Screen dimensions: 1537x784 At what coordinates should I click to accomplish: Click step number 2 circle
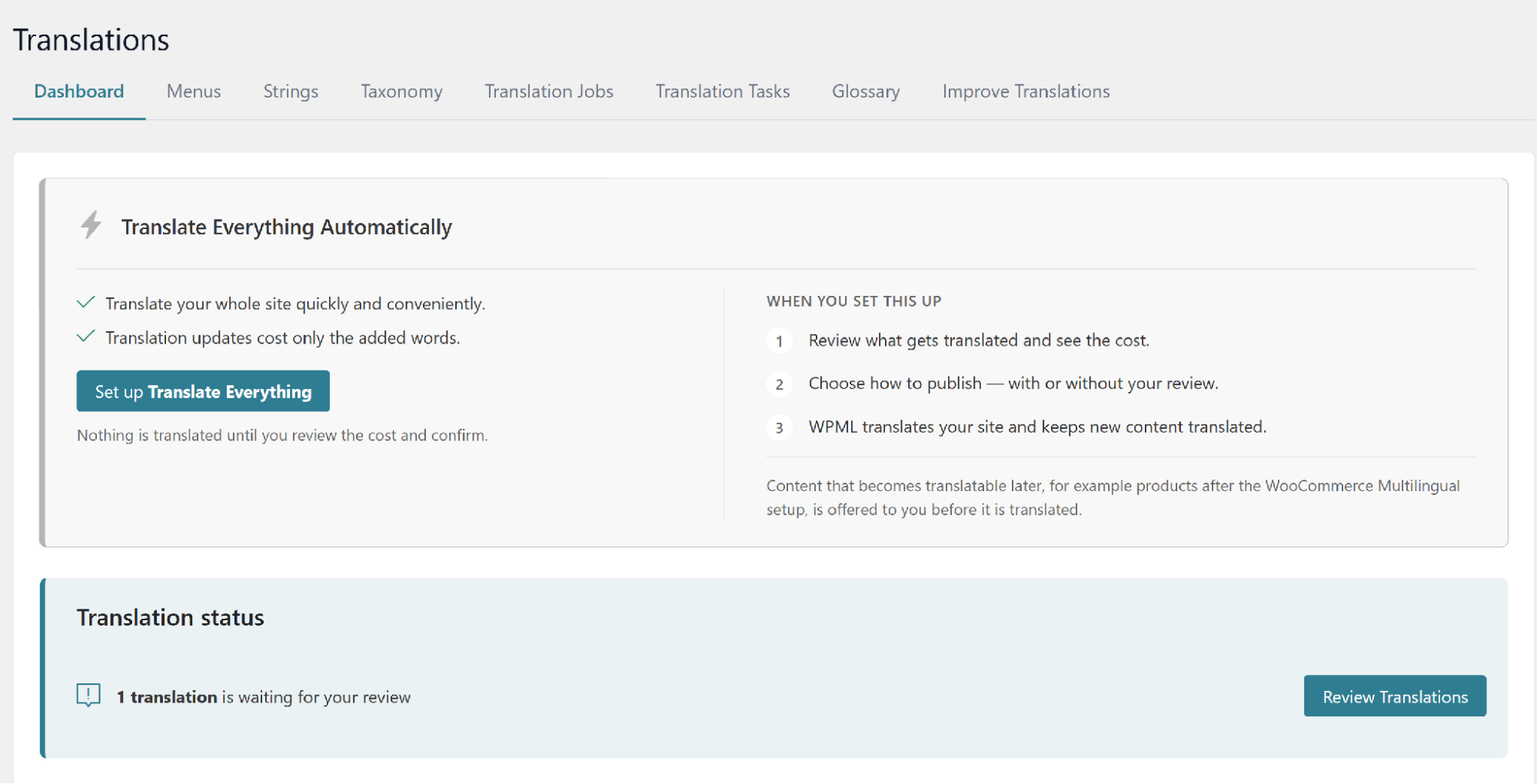[x=779, y=384]
